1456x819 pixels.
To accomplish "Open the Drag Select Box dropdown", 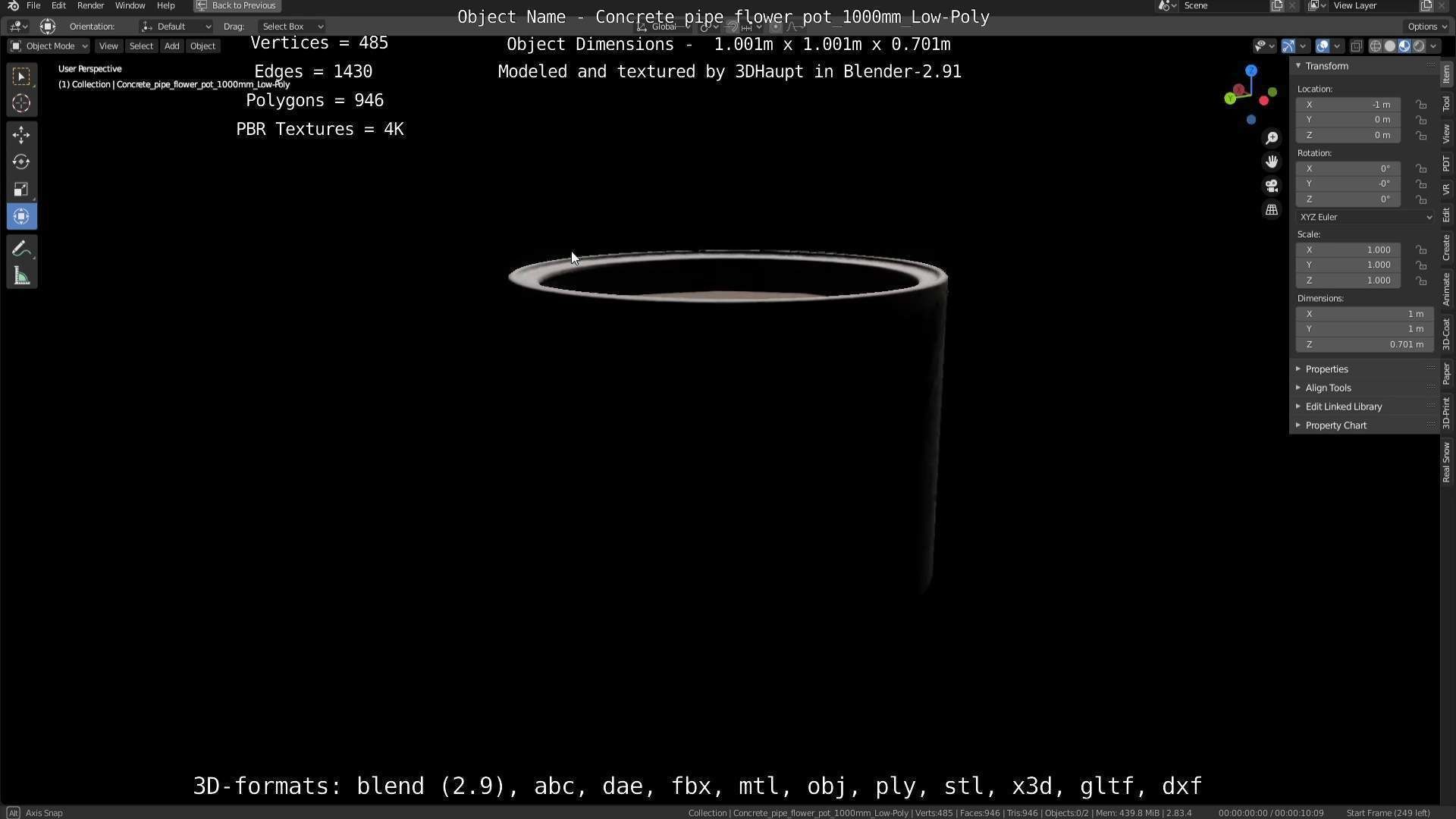I will tap(291, 27).
